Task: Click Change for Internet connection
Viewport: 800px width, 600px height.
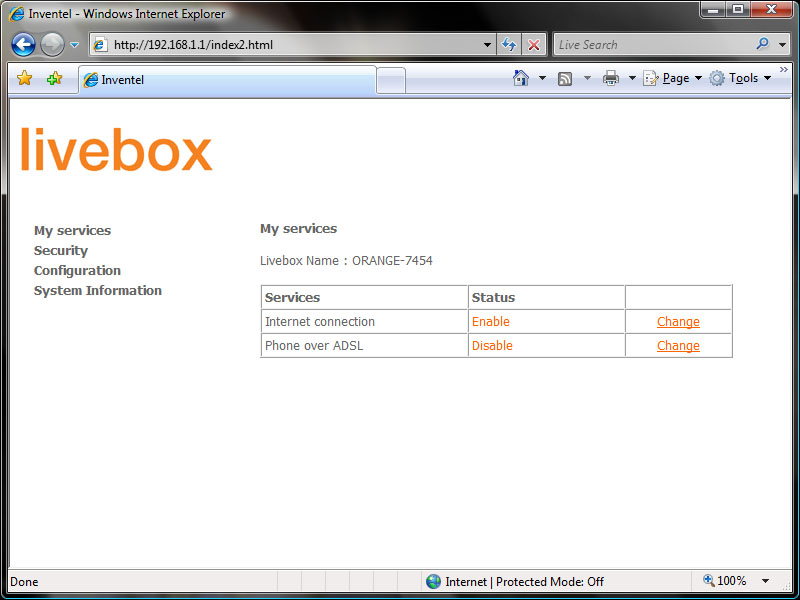Action: click(x=678, y=321)
